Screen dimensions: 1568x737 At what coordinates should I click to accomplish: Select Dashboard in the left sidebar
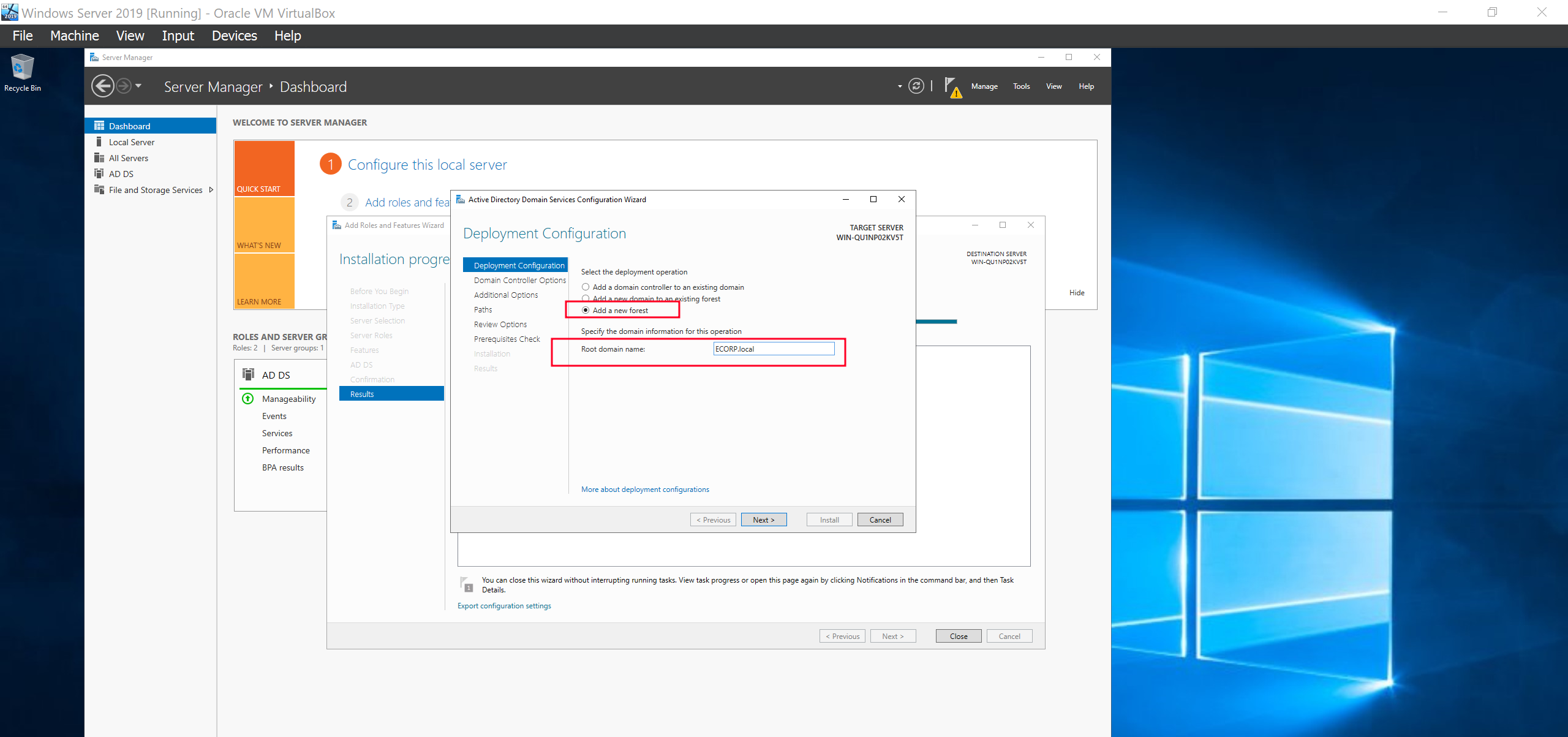(x=150, y=126)
